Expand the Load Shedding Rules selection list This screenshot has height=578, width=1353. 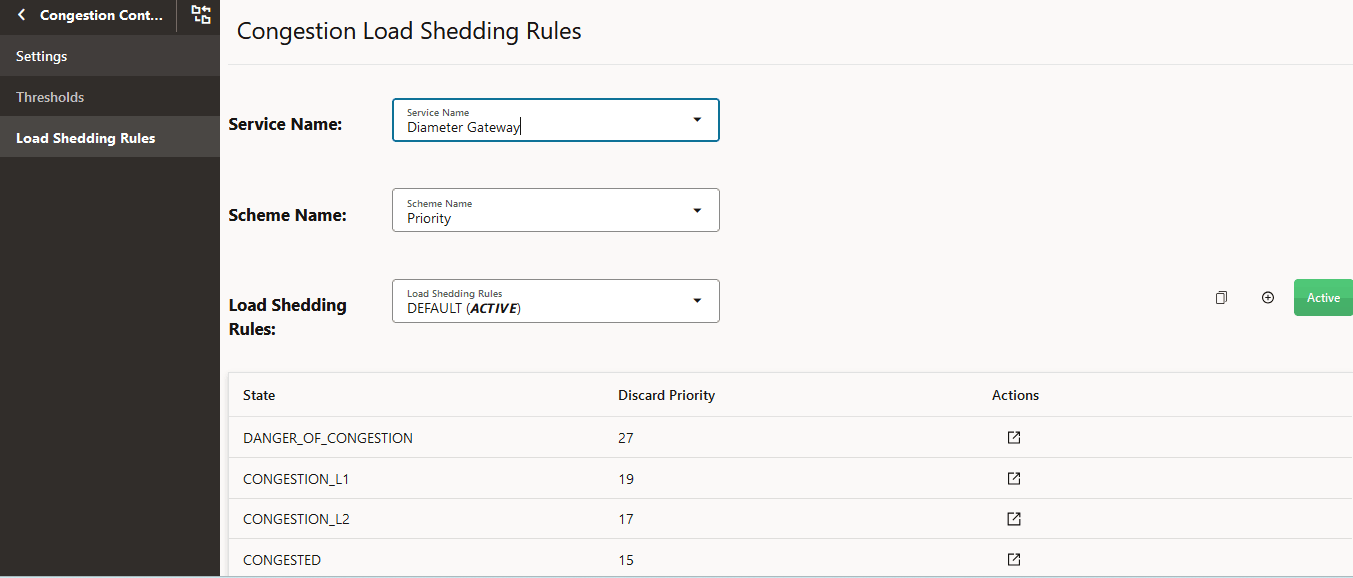click(x=696, y=300)
